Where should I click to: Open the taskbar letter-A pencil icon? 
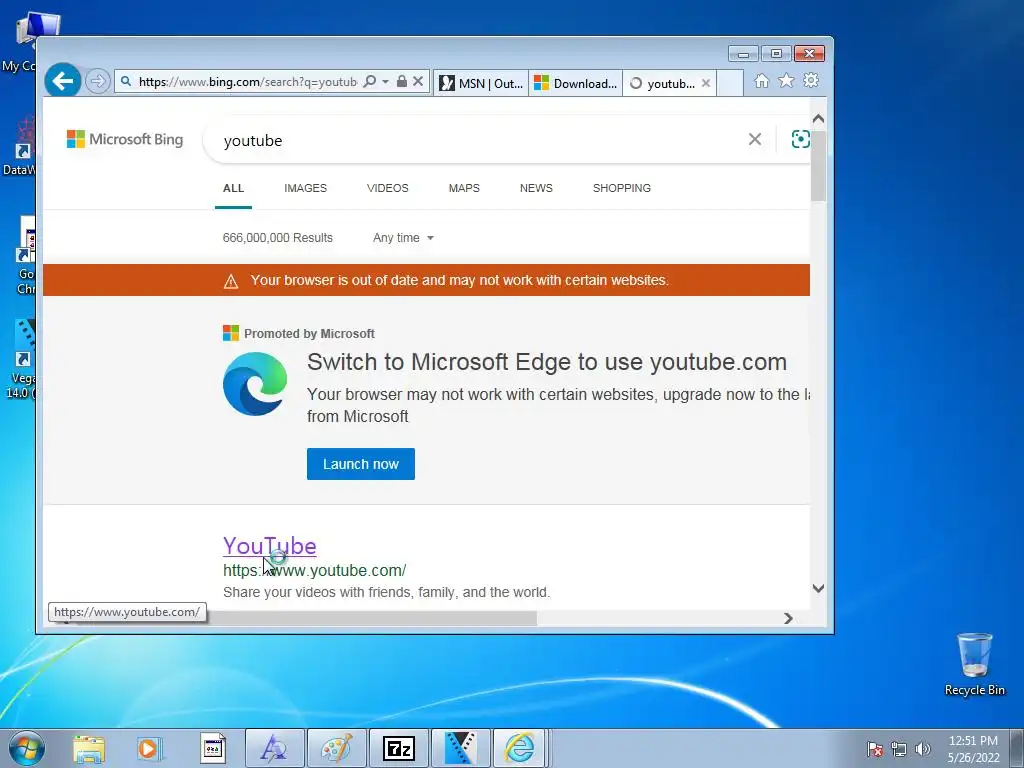274,748
